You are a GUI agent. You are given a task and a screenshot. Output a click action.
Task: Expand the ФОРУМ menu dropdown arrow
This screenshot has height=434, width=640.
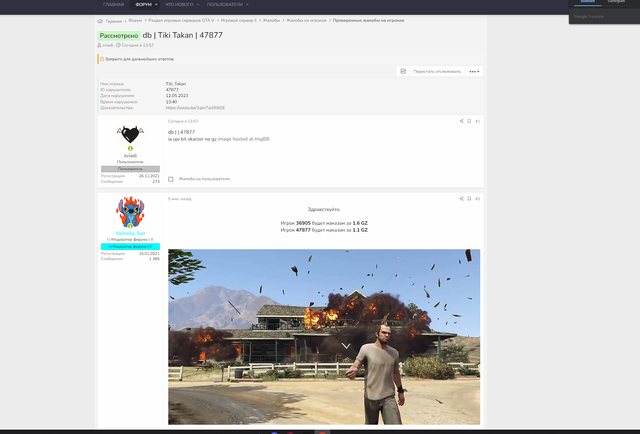[x=156, y=5]
